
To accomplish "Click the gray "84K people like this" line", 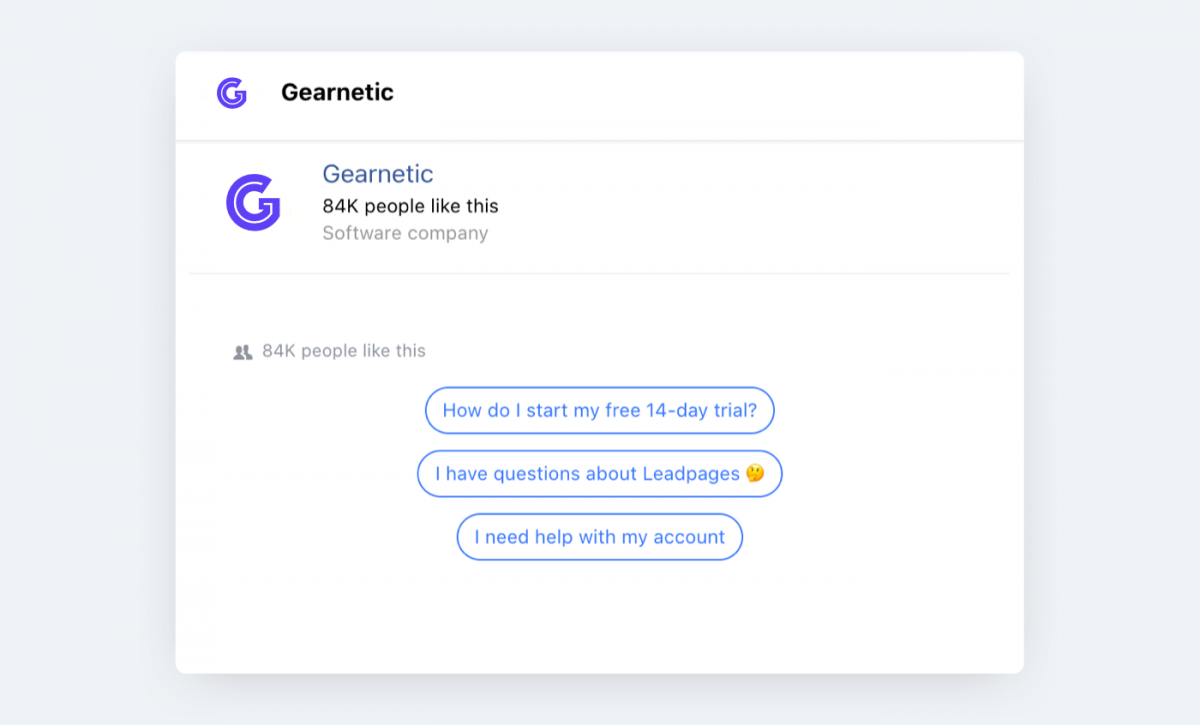I will [x=343, y=351].
